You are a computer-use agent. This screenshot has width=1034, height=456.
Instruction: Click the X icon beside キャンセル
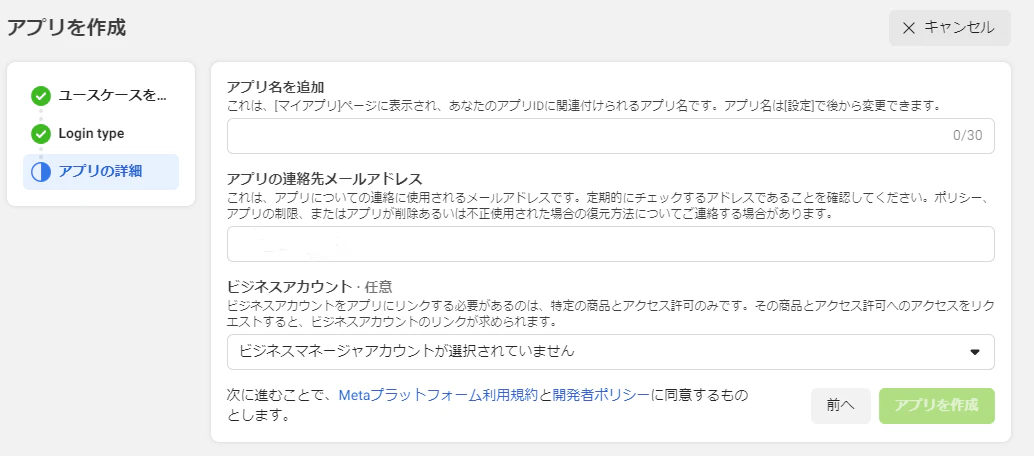click(x=909, y=28)
